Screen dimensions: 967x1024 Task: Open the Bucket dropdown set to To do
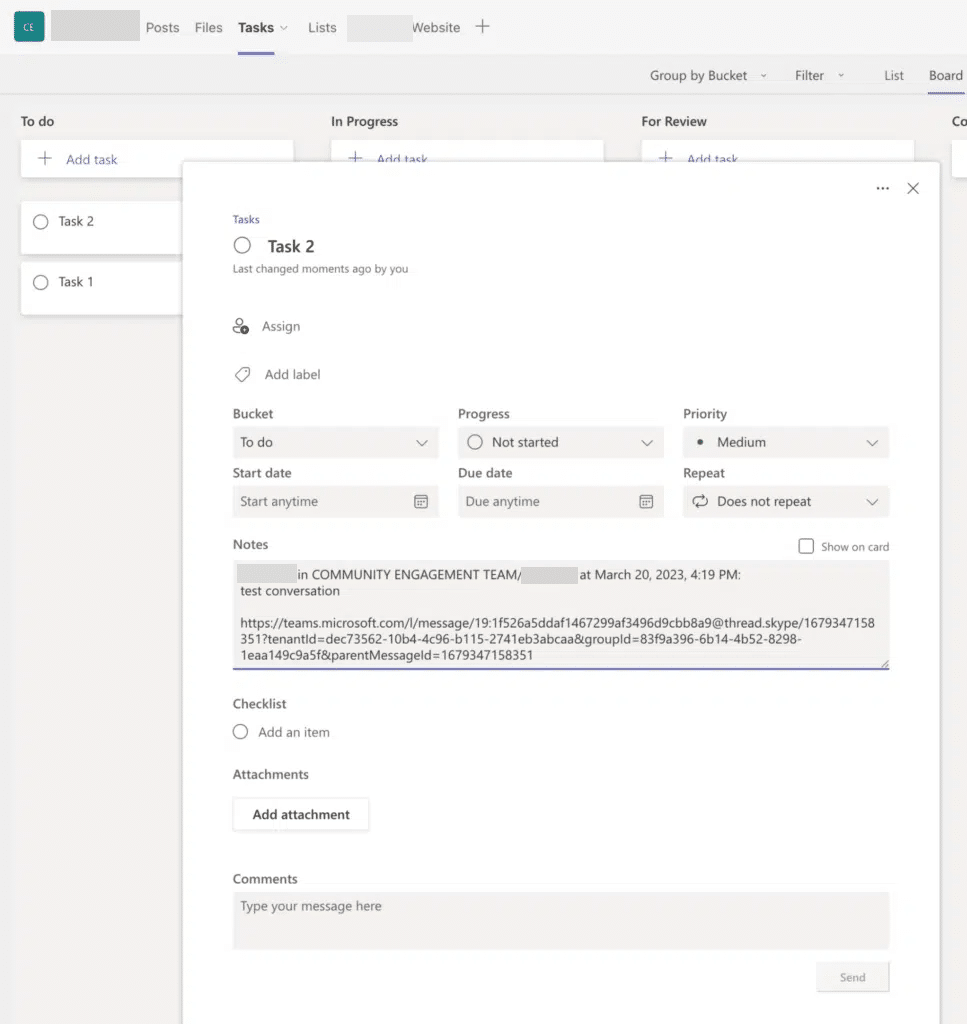coord(335,441)
